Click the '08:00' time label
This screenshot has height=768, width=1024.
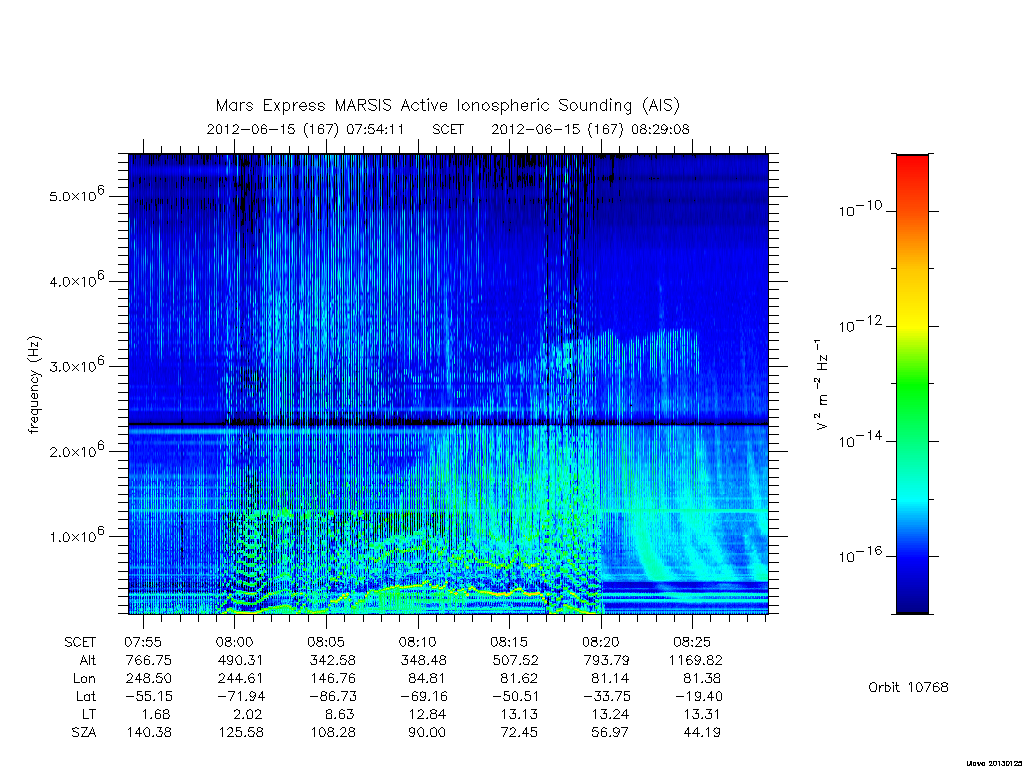coord(234,643)
